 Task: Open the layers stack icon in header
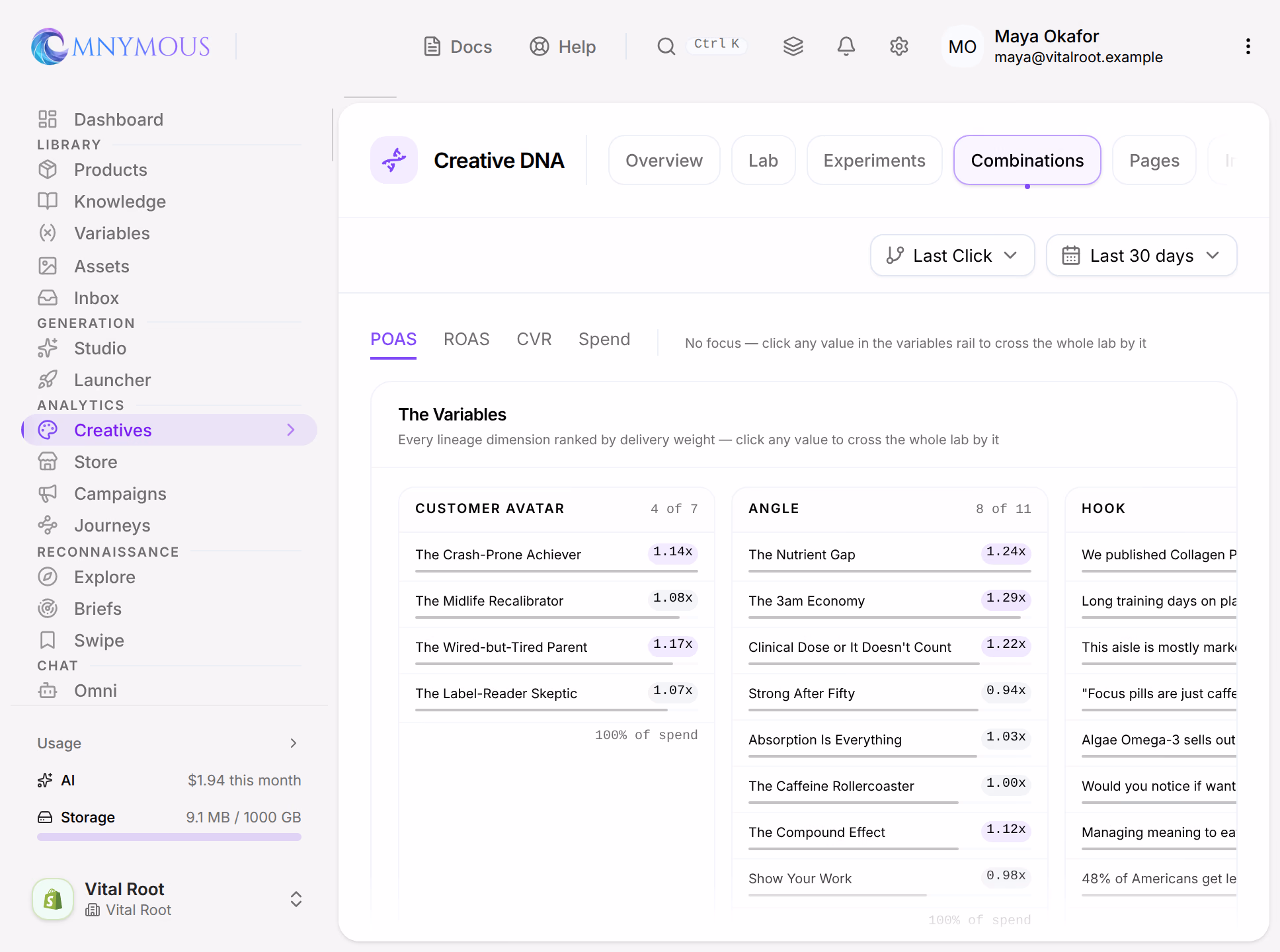coord(793,46)
